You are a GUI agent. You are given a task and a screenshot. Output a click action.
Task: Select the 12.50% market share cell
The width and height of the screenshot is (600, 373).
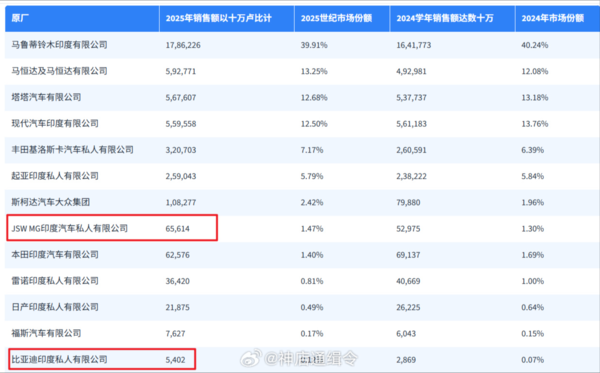(x=314, y=124)
